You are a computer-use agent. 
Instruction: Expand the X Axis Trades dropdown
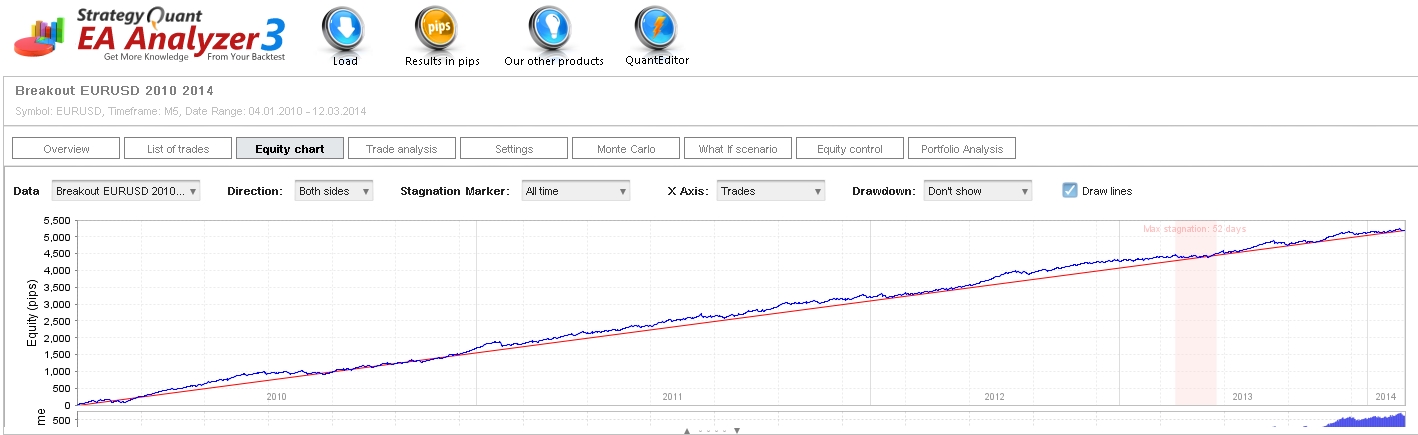pos(771,191)
